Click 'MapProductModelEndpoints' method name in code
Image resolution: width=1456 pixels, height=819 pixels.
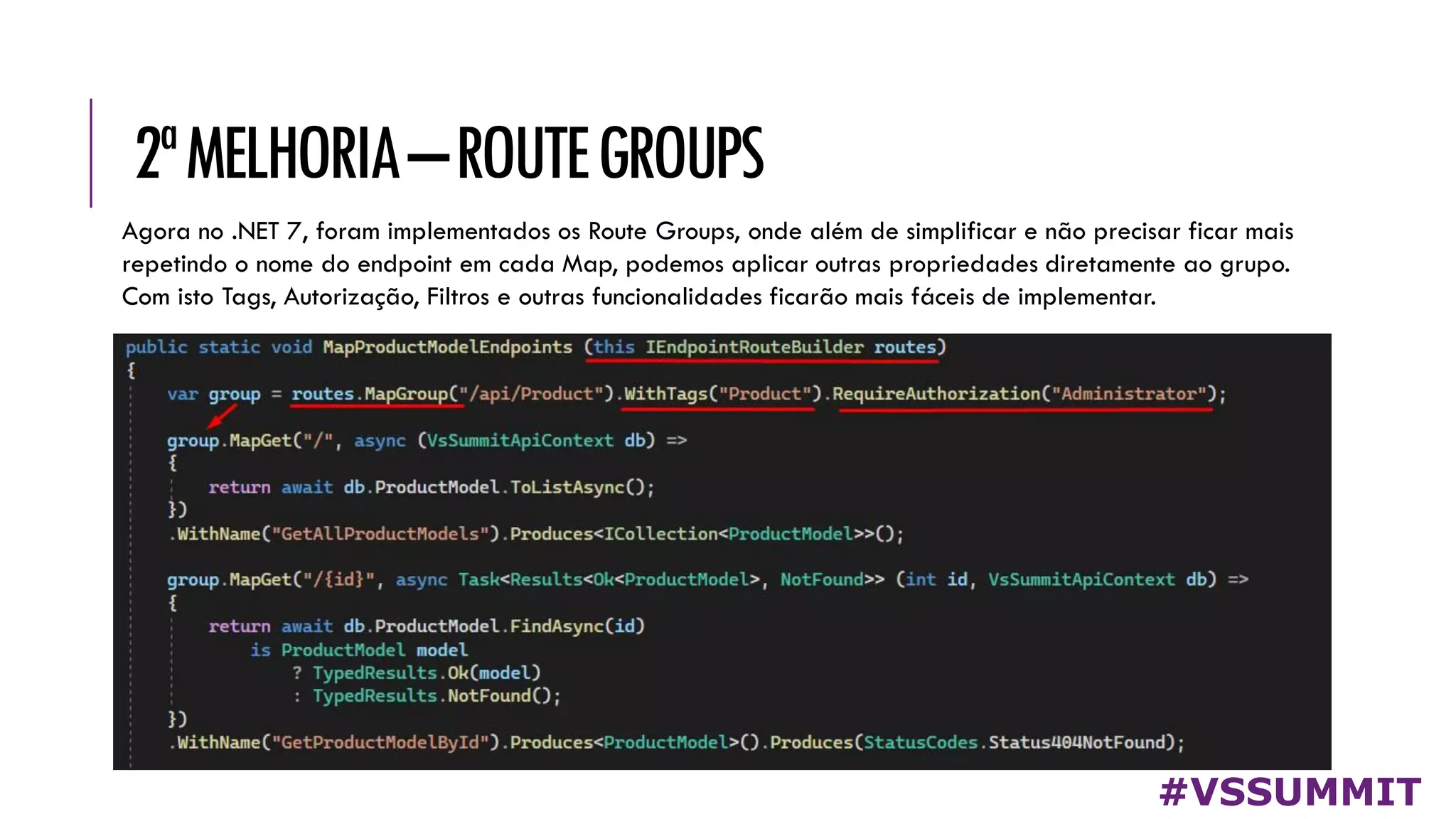[447, 347]
